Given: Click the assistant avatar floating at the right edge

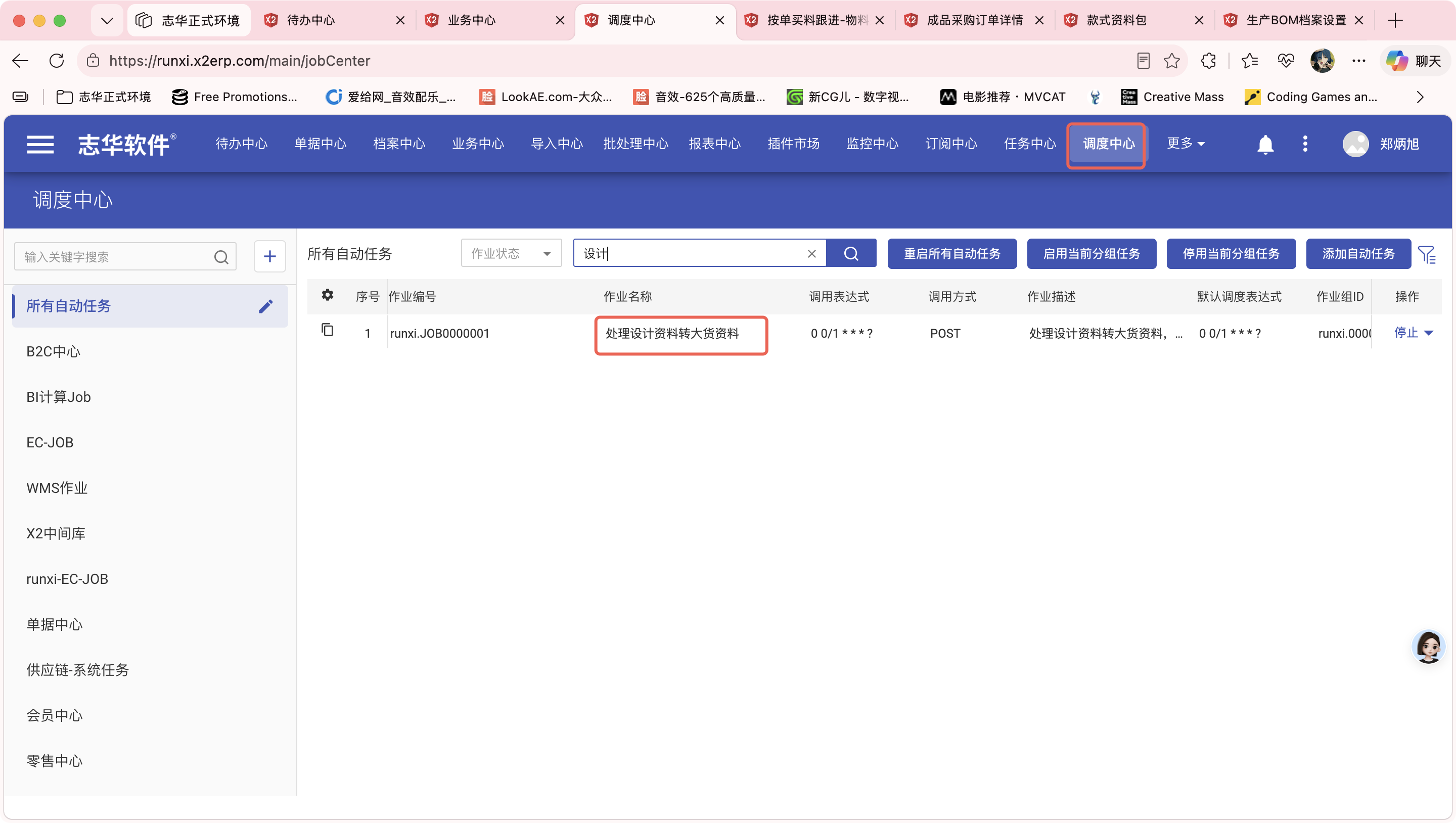Looking at the screenshot, I should point(1429,647).
